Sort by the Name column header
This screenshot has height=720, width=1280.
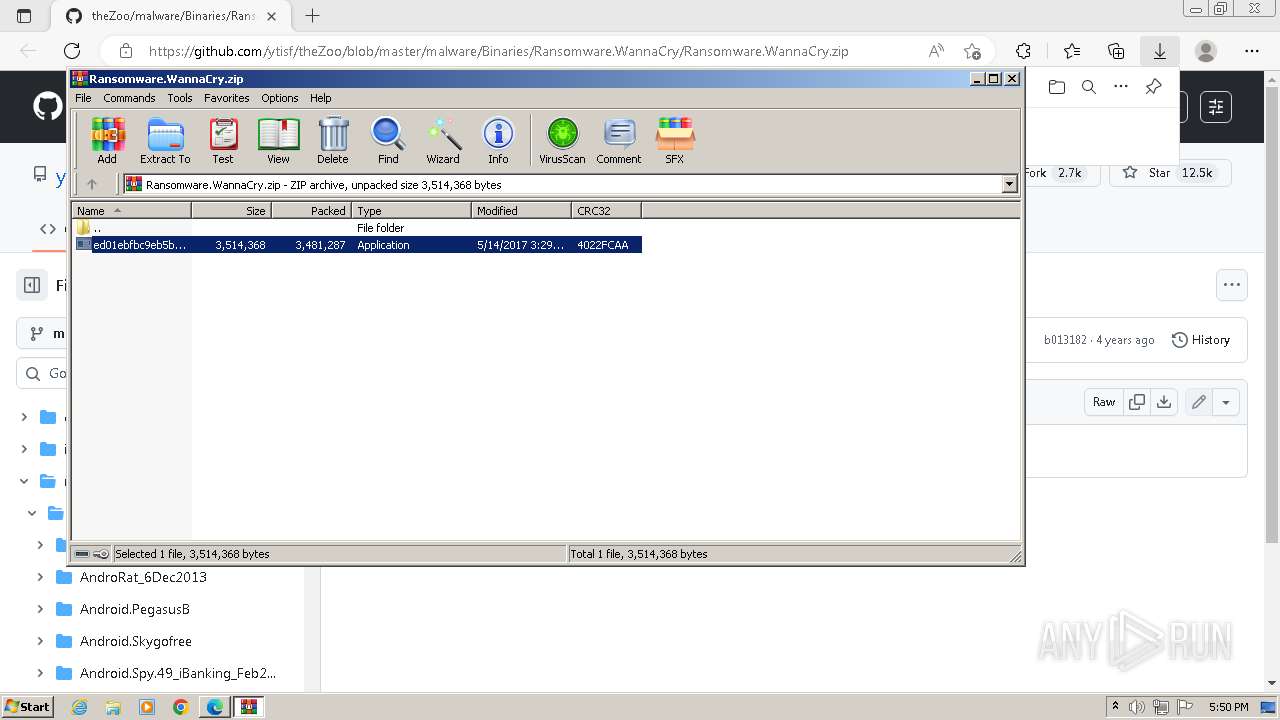[x=131, y=210]
